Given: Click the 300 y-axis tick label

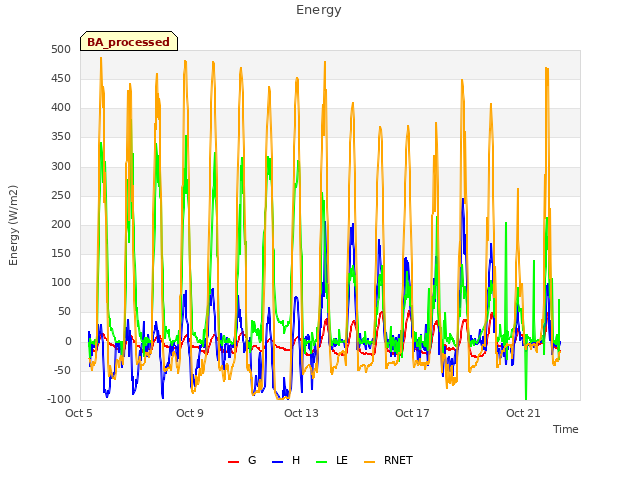Looking at the screenshot, I should [61, 166].
